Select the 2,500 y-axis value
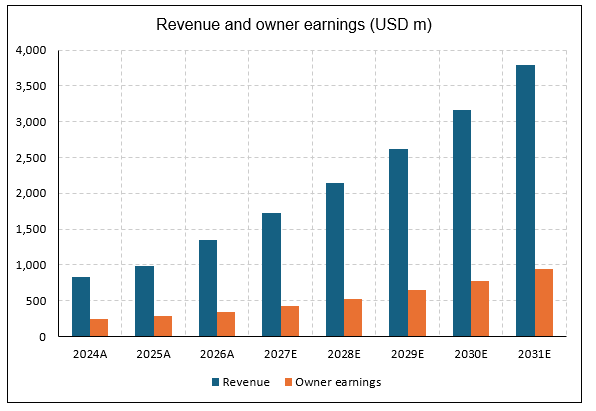596x411 pixels. coord(31,158)
